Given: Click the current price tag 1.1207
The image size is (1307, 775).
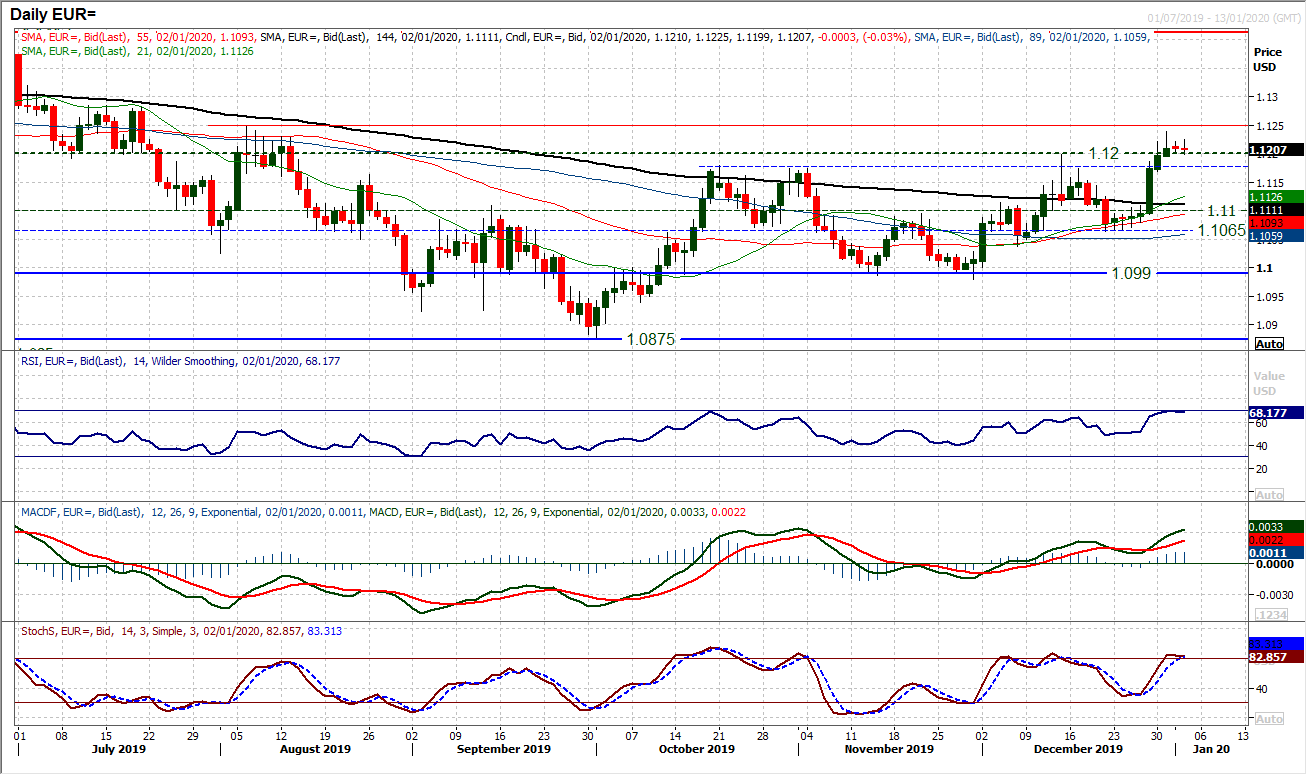Looking at the screenshot, I should point(1277,149).
